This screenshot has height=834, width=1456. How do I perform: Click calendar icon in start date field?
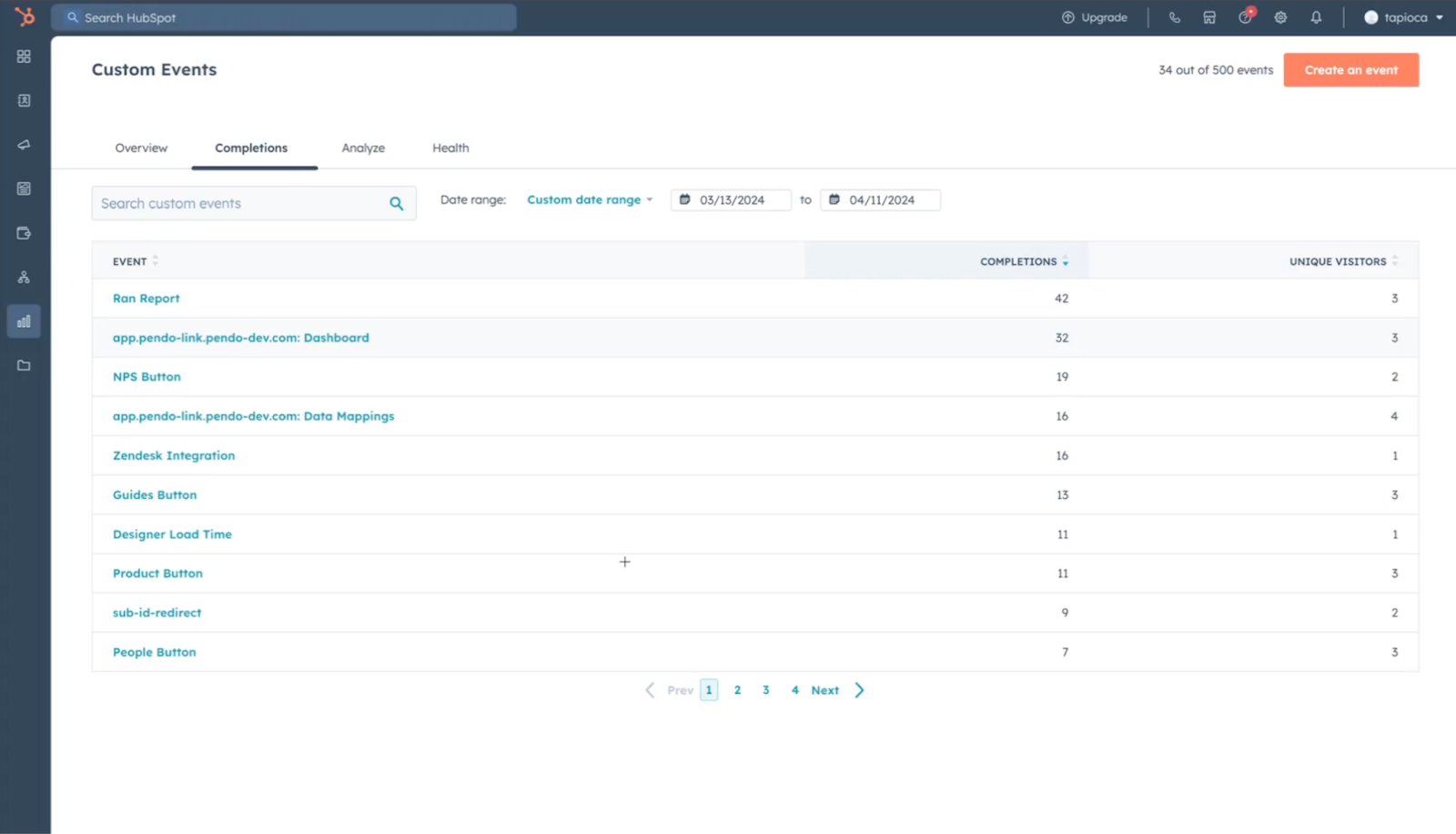tap(685, 199)
